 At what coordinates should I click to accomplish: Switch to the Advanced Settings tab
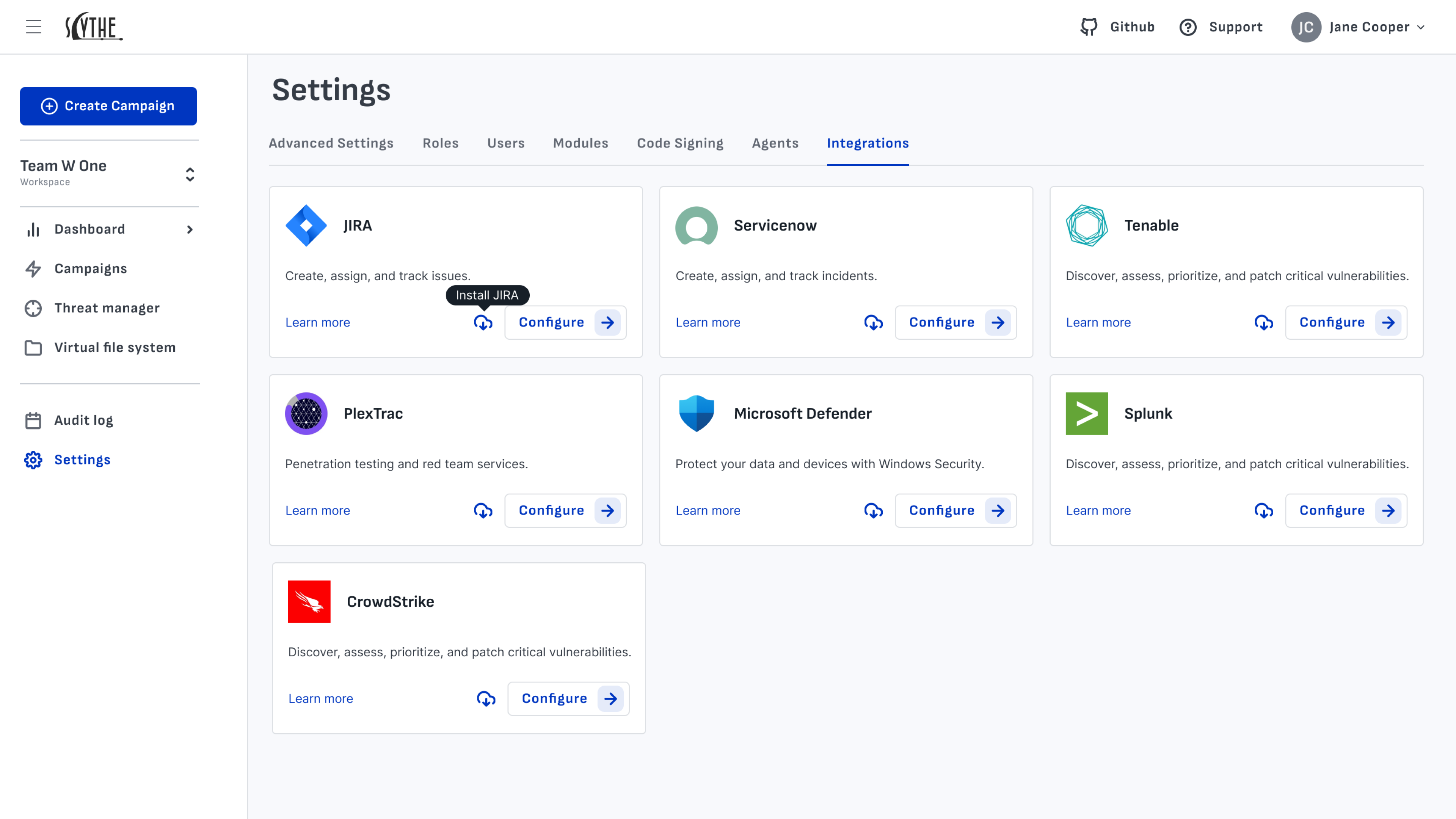[331, 144]
